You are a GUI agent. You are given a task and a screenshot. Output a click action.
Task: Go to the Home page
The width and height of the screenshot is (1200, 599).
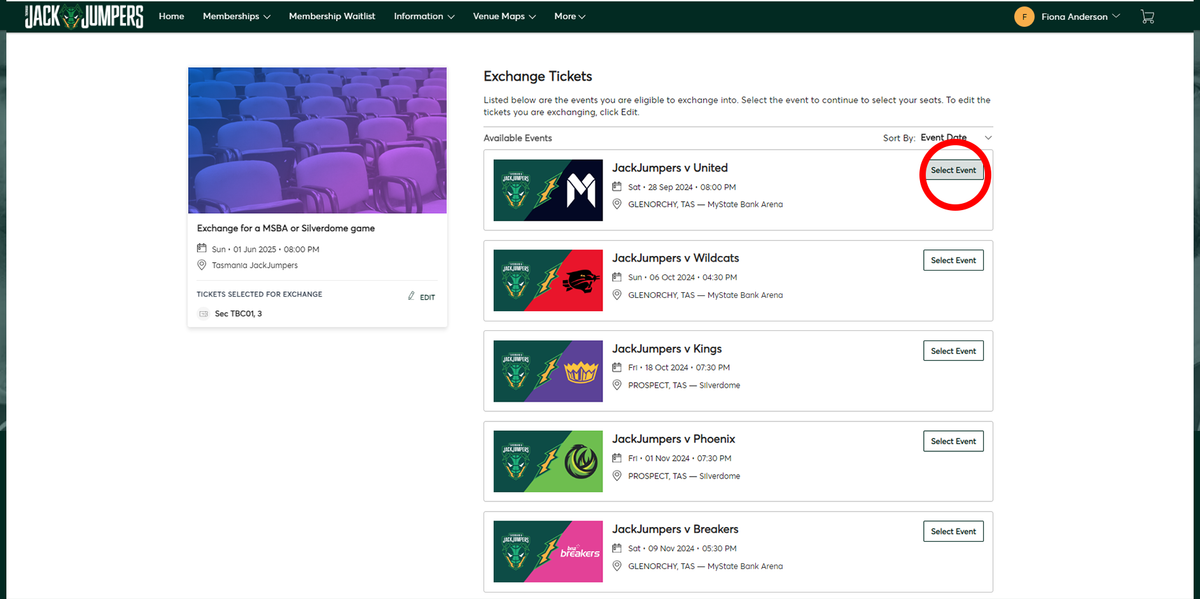pyautogui.click(x=171, y=16)
